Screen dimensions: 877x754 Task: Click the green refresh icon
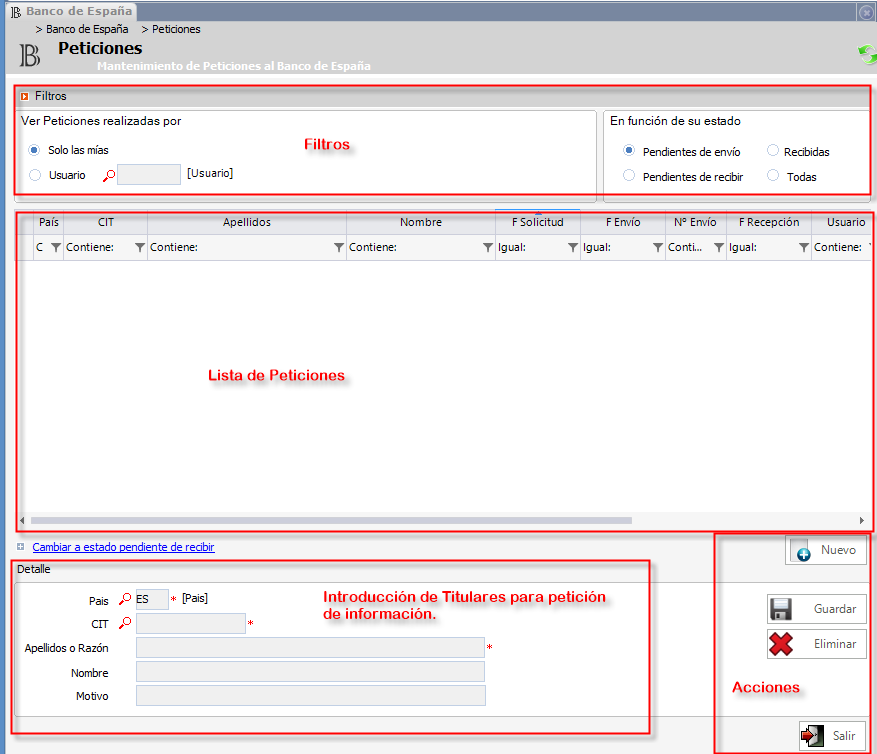(867, 55)
